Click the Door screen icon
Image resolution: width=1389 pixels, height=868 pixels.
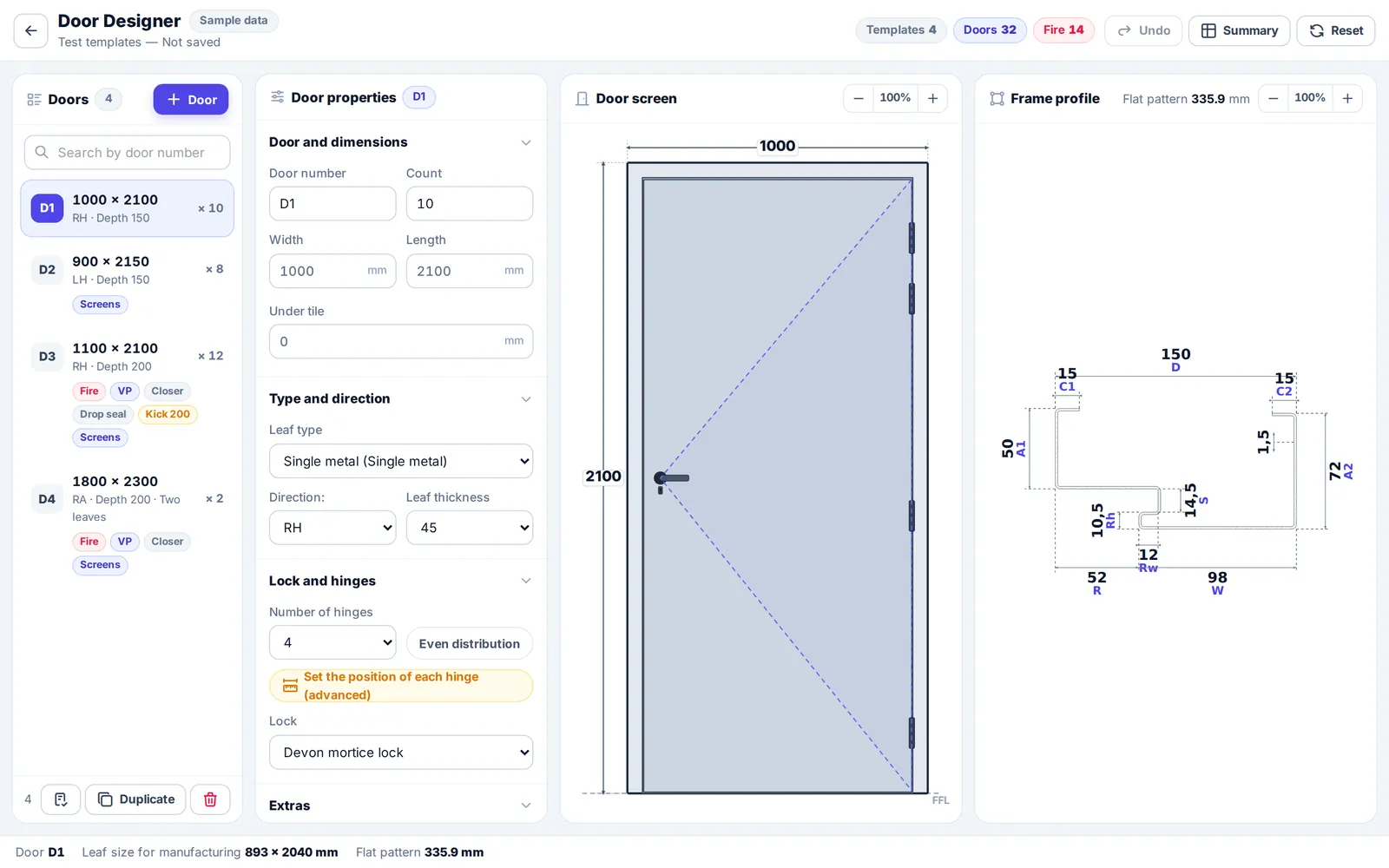click(x=583, y=99)
